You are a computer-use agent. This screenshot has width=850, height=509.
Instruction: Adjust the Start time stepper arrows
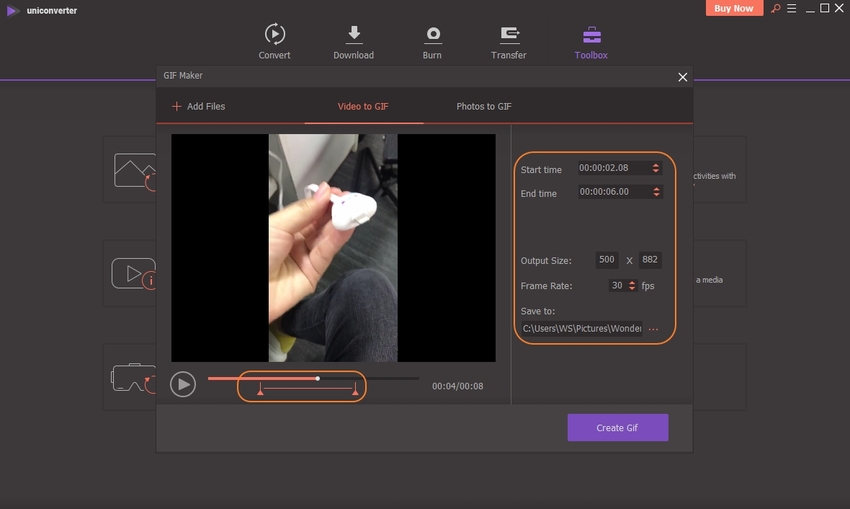(656, 169)
